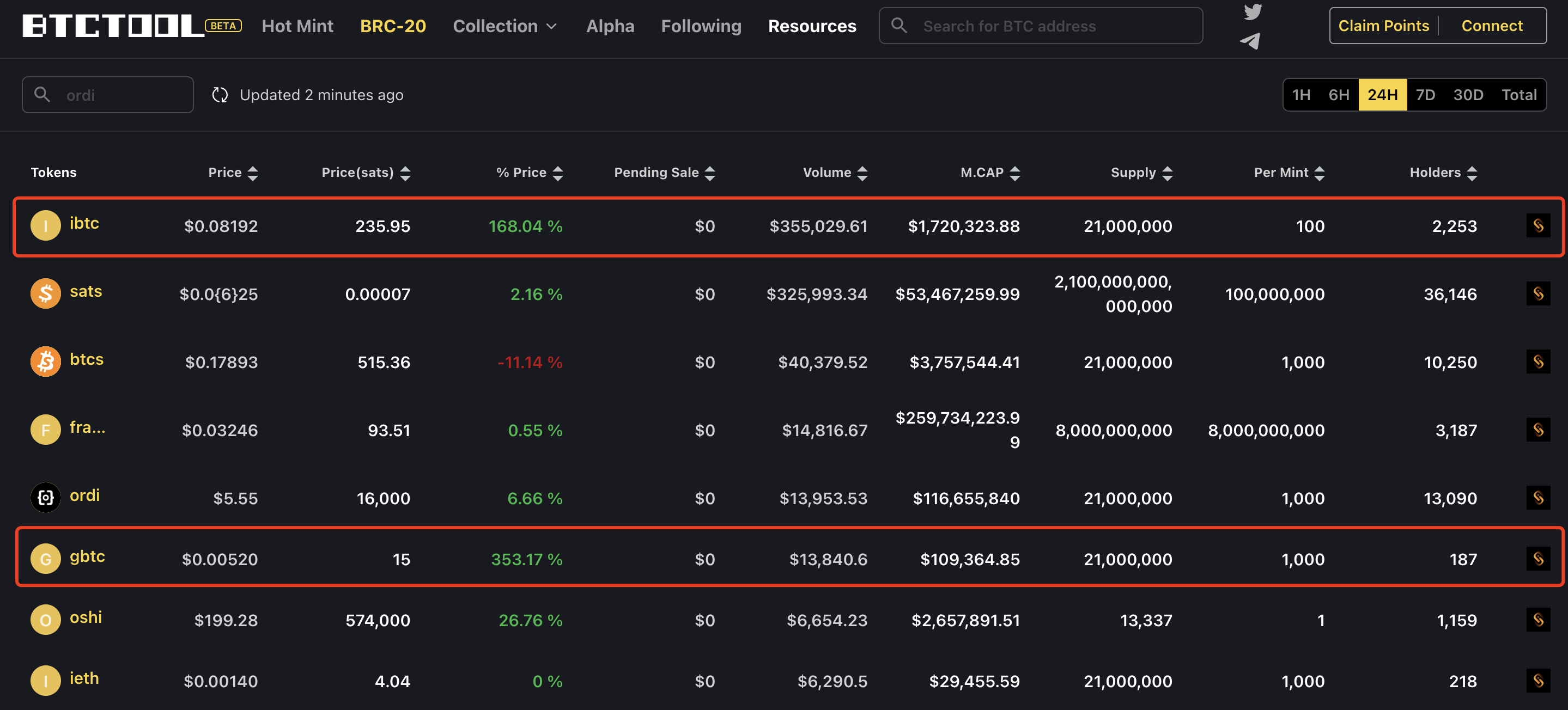The image size is (1568, 710).
Task: Open the Twitter bird icon link
Action: pos(1252,11)
